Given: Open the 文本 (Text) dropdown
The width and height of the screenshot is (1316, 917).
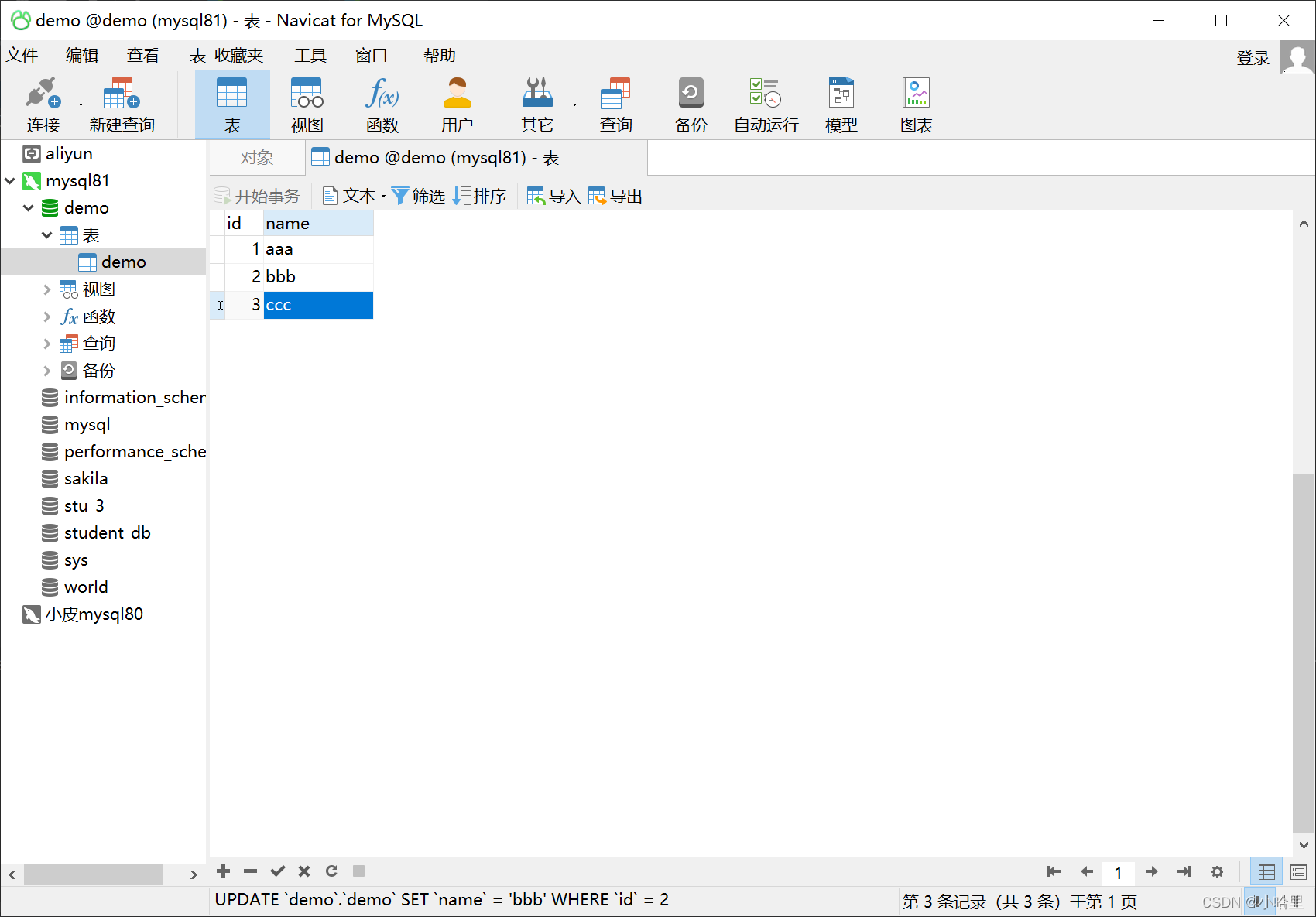Looking at the screenshot, I should tap(355, 197).
